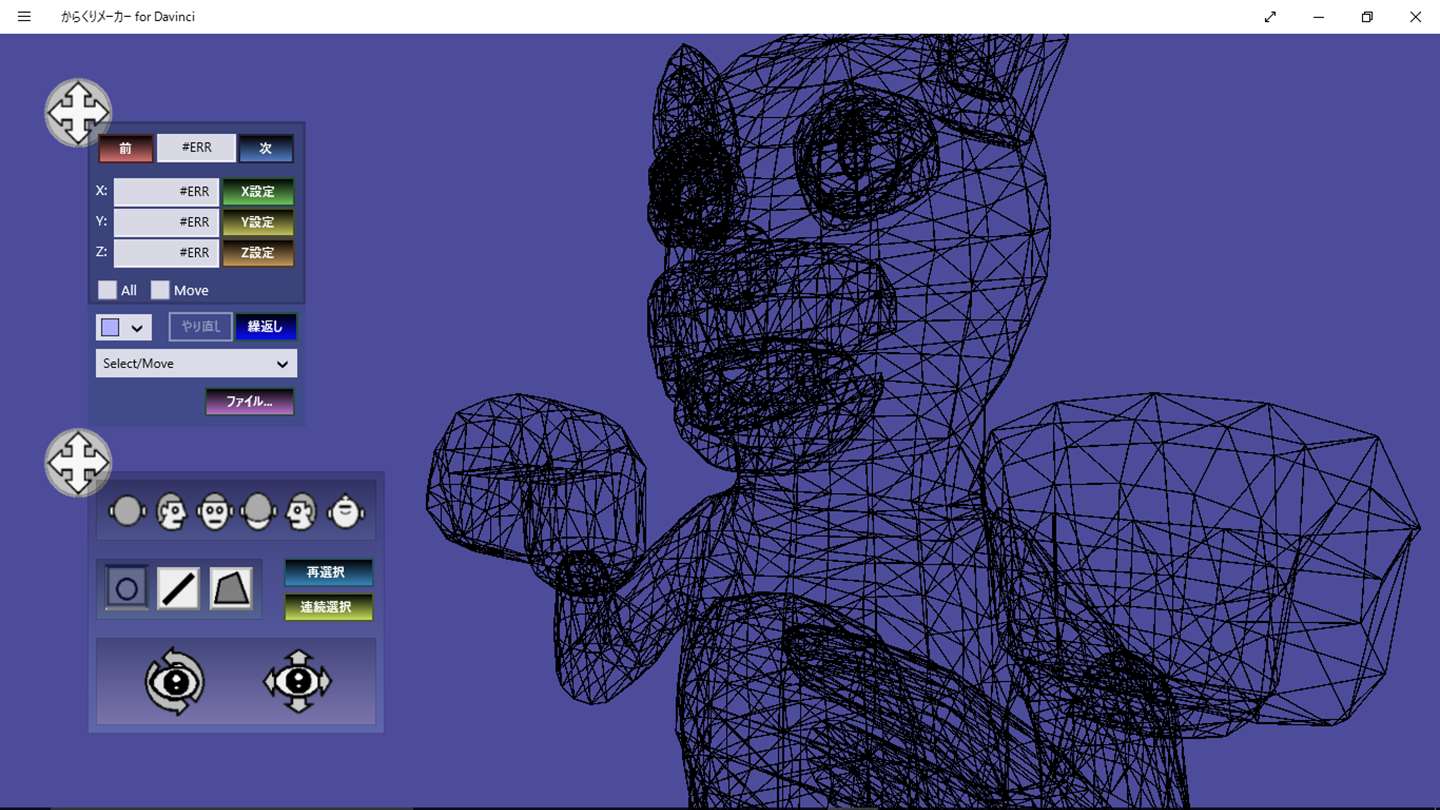Click the Z coordinate input field
The height and width of the screenshot is (810, 1440).
click(166, 253)
